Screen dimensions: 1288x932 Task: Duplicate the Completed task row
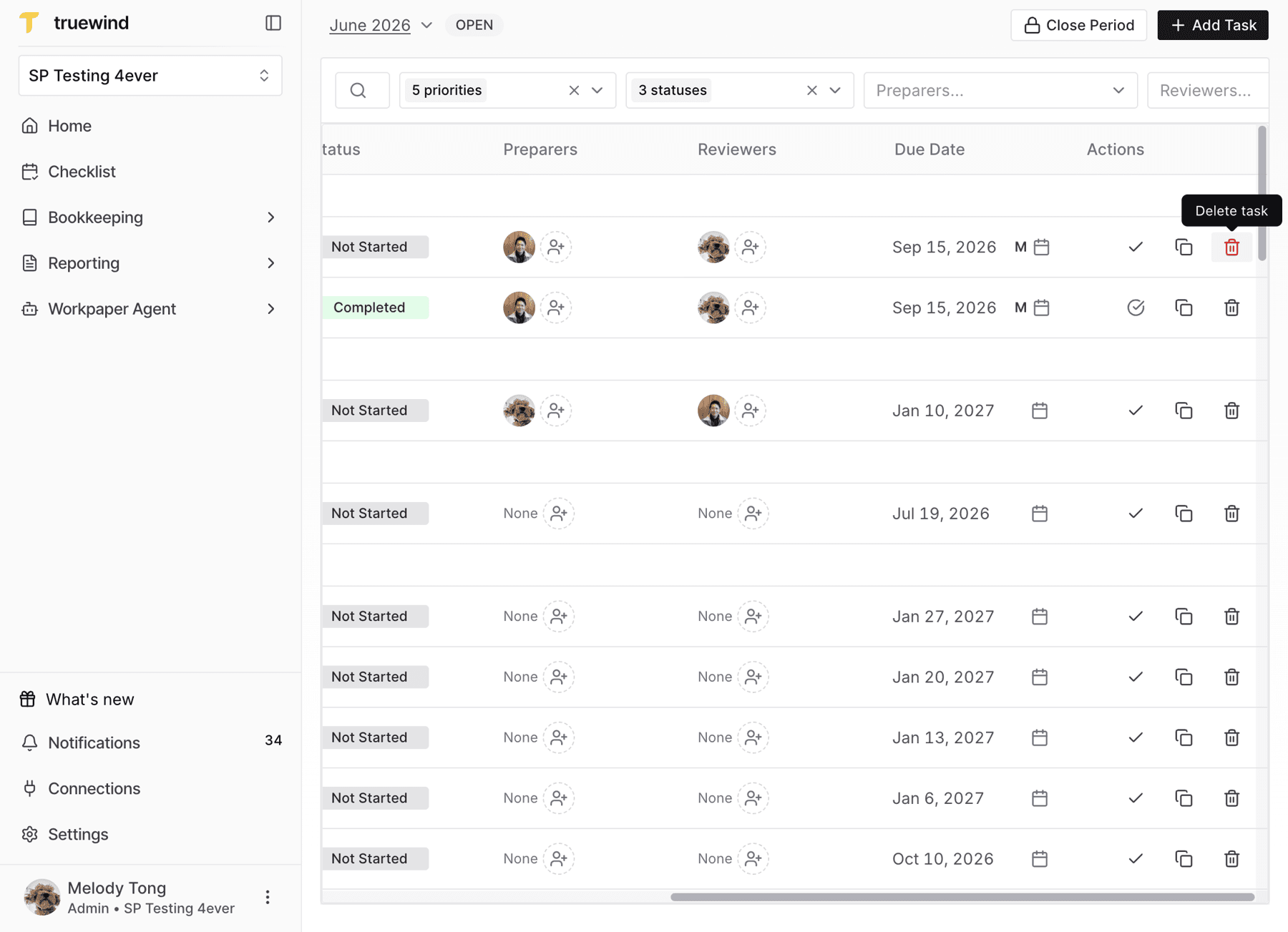tap(1184, 308)
